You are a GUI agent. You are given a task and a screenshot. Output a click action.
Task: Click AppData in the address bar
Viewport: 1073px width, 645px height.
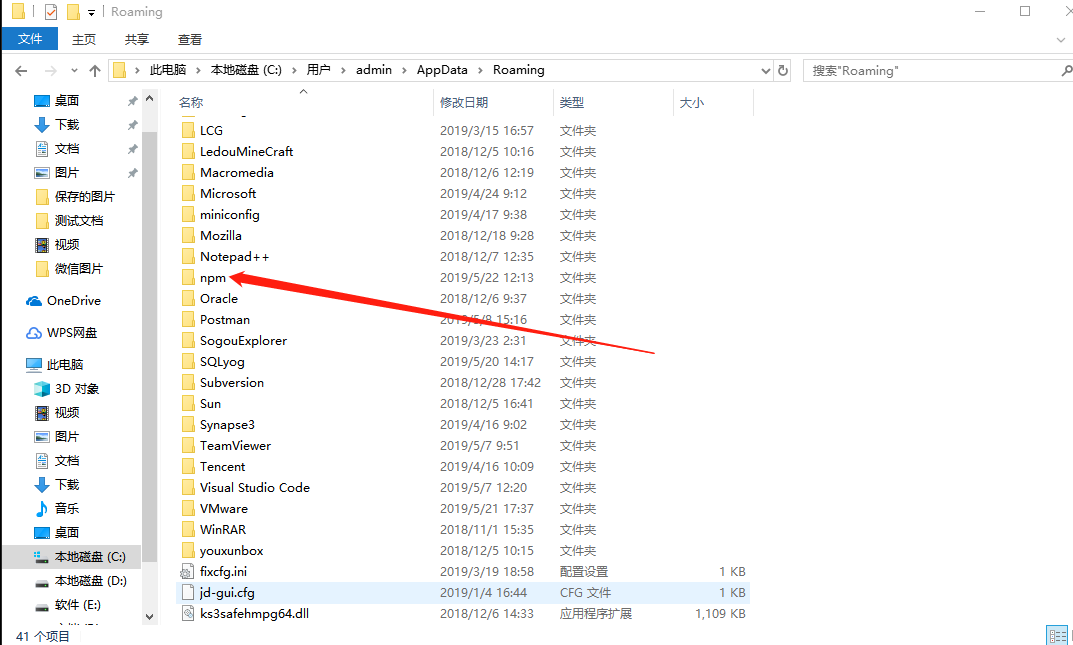pos(442,70)
